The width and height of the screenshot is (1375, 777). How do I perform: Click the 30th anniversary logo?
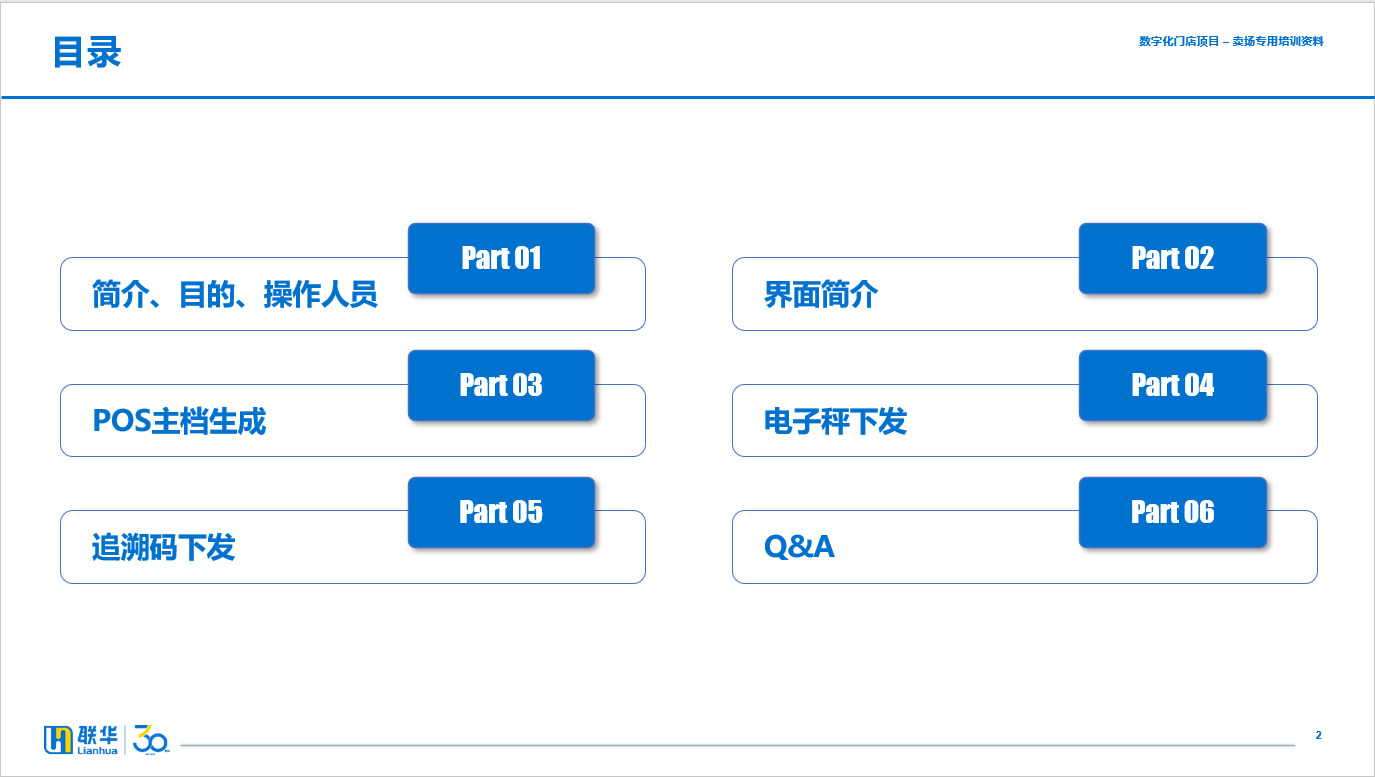click(x=151, y=739)
